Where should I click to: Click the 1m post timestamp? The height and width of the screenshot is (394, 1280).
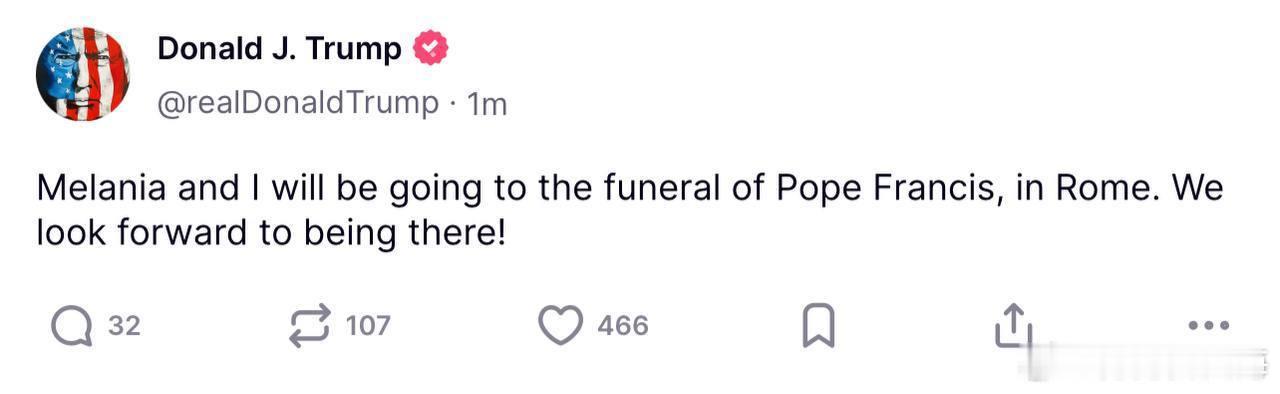[488, 103]
